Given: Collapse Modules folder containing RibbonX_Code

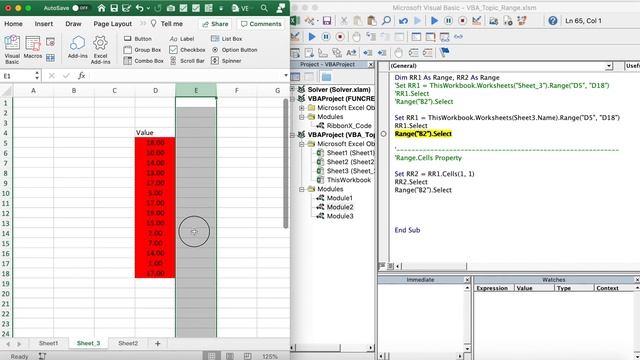Looking at the screenshot, I should click(x=302, y=117).
